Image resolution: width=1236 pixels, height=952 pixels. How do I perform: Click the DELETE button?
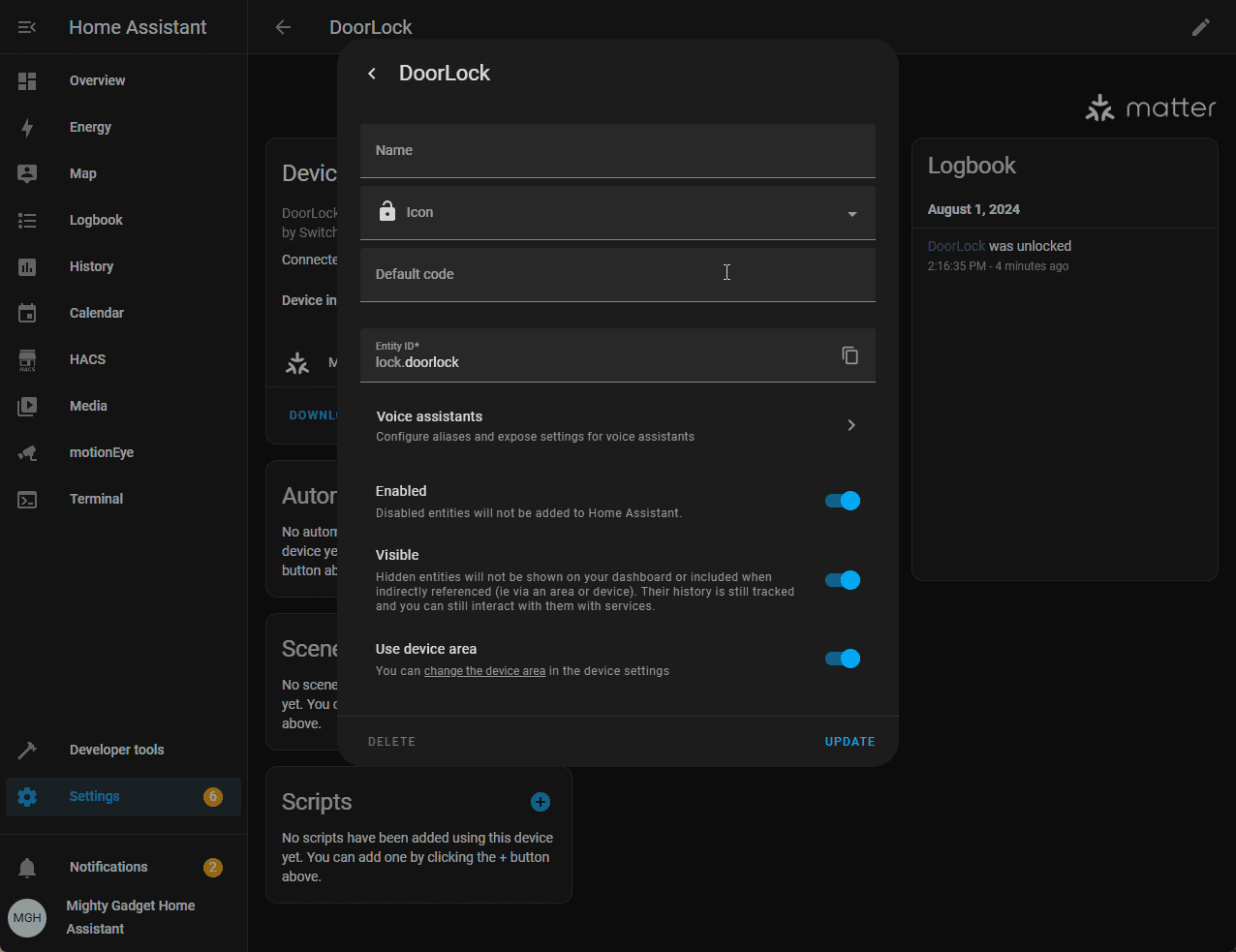click(391, 742)
